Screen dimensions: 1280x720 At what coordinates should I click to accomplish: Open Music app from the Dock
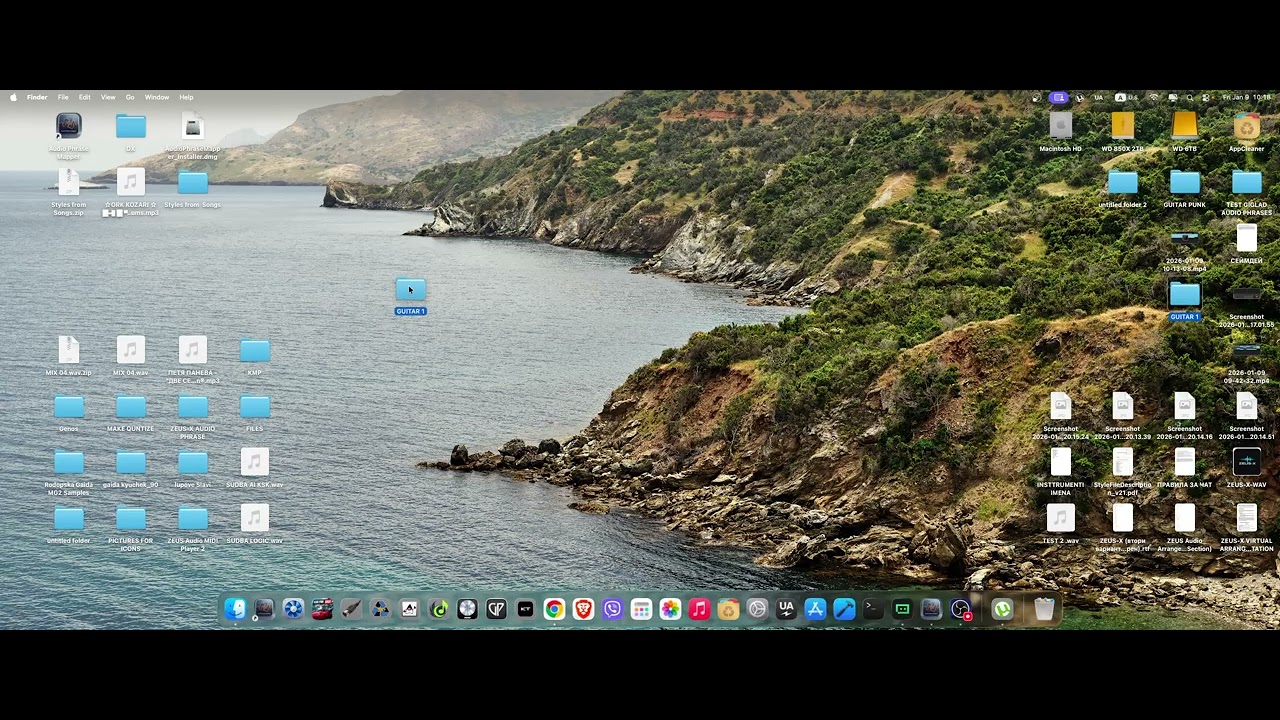point(699,609)
